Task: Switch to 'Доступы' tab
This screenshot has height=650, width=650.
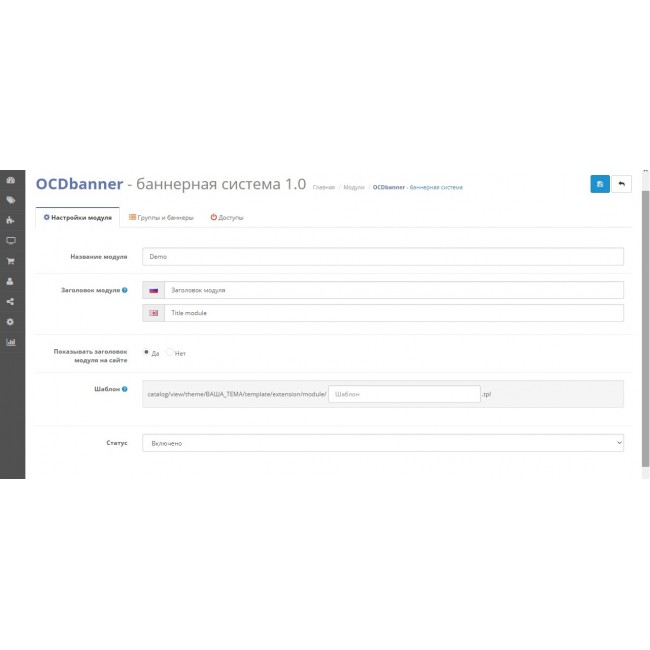Action: pos(227,217)
